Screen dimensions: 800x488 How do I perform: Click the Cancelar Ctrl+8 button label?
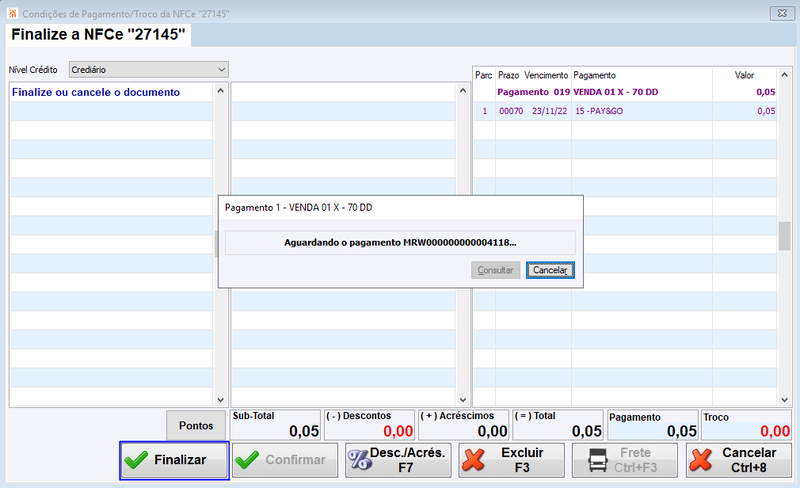tap(748, 460)
